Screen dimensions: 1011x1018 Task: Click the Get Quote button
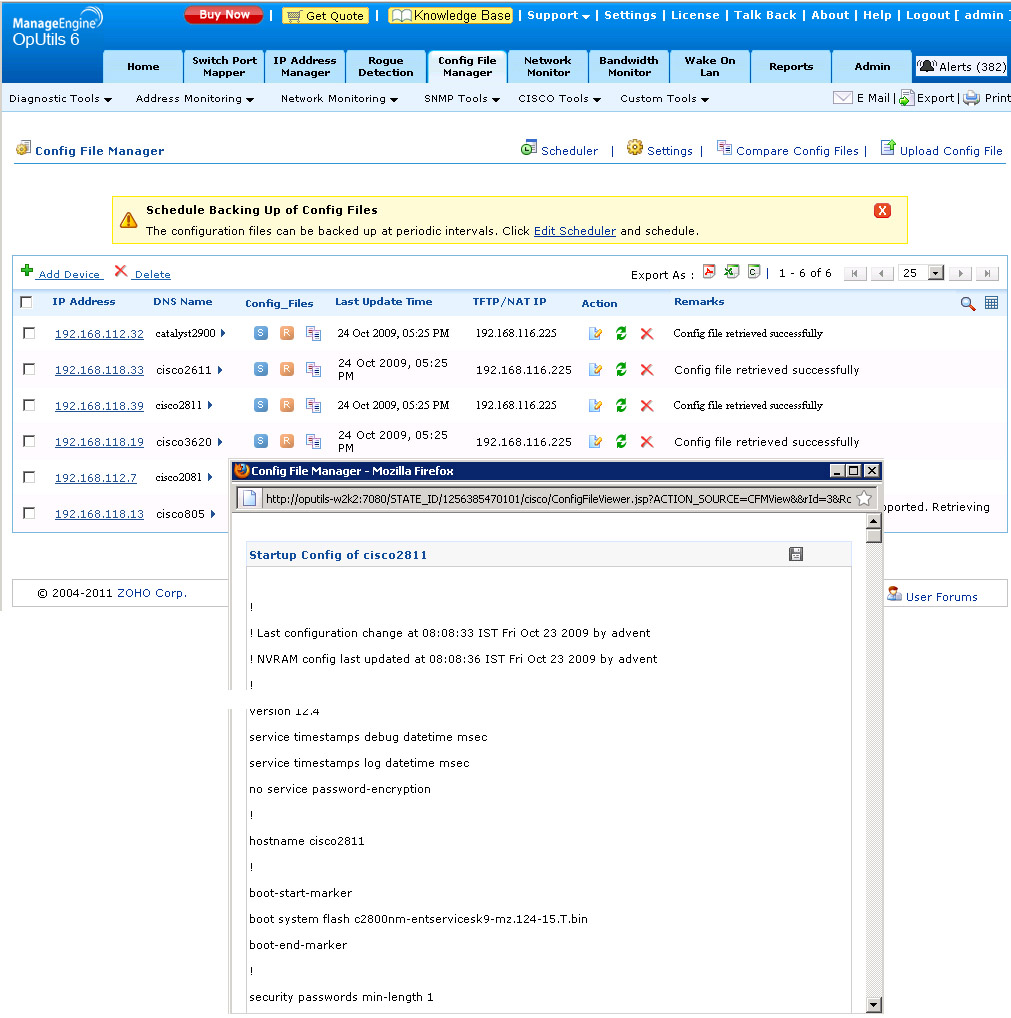click(x=325, y=16)
